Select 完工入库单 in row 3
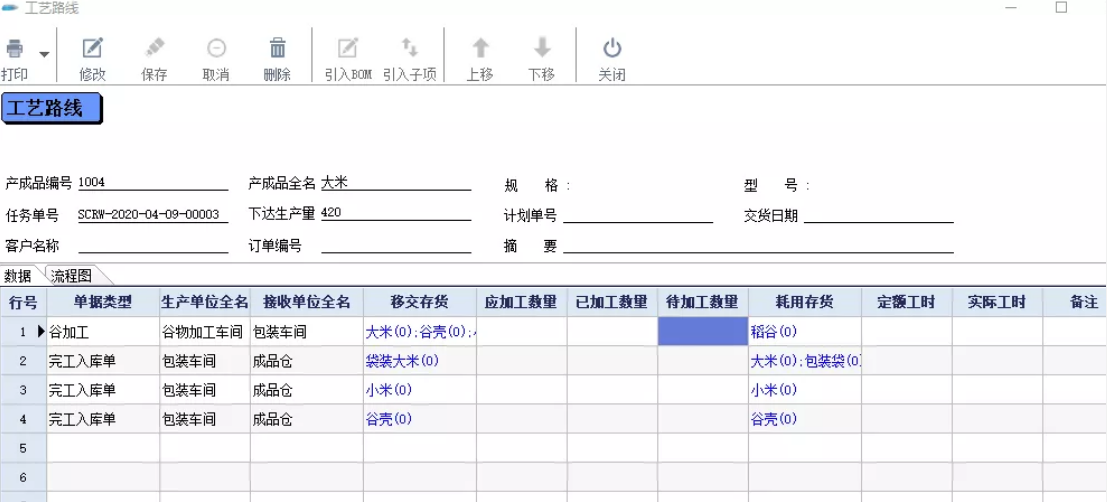The image size is (1107, 502). 103,390
